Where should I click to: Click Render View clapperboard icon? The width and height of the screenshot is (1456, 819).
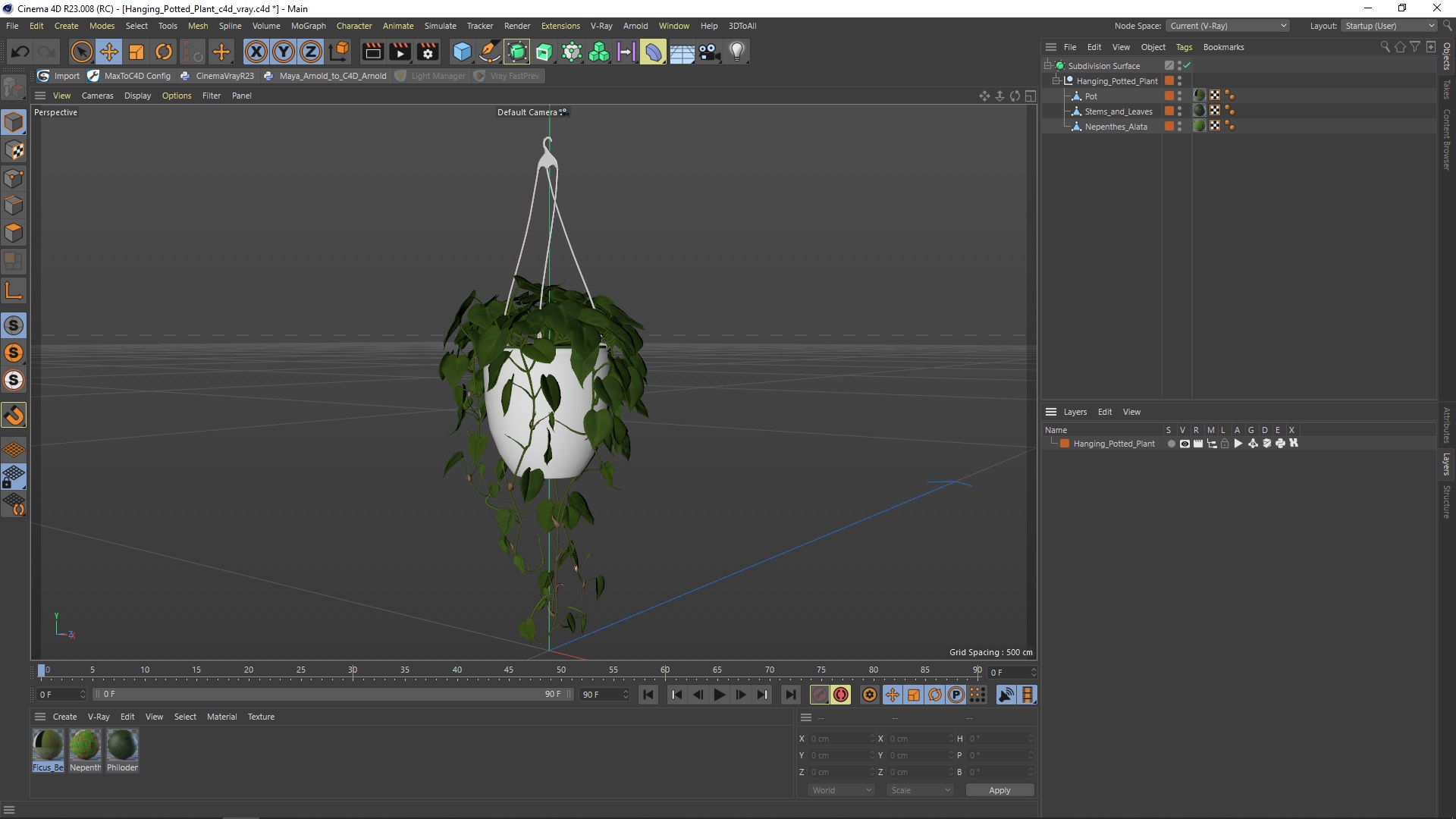tap(372, 52)
